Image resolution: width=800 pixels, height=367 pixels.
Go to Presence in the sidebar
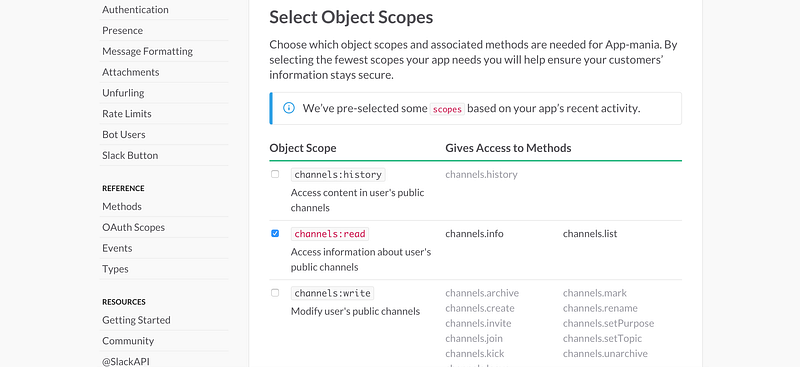click(122, 31)
